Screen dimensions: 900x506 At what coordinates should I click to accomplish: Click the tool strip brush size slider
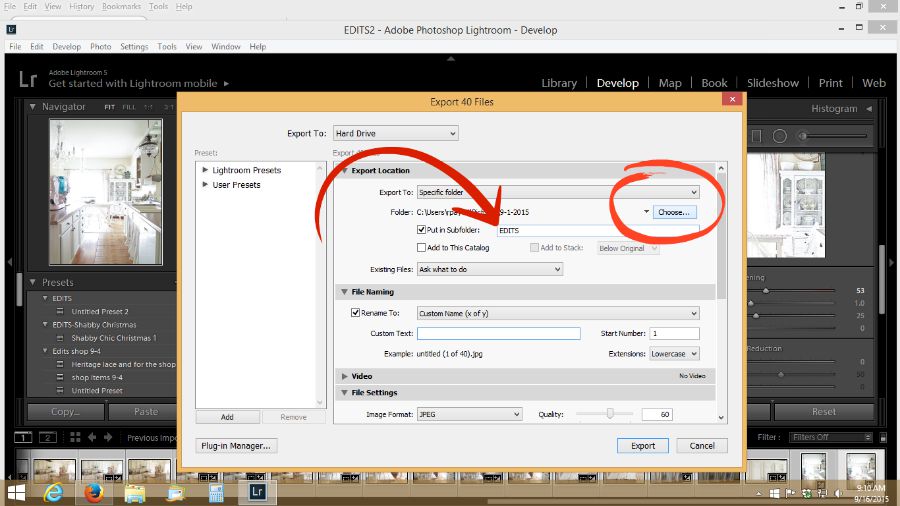point(832,136)
